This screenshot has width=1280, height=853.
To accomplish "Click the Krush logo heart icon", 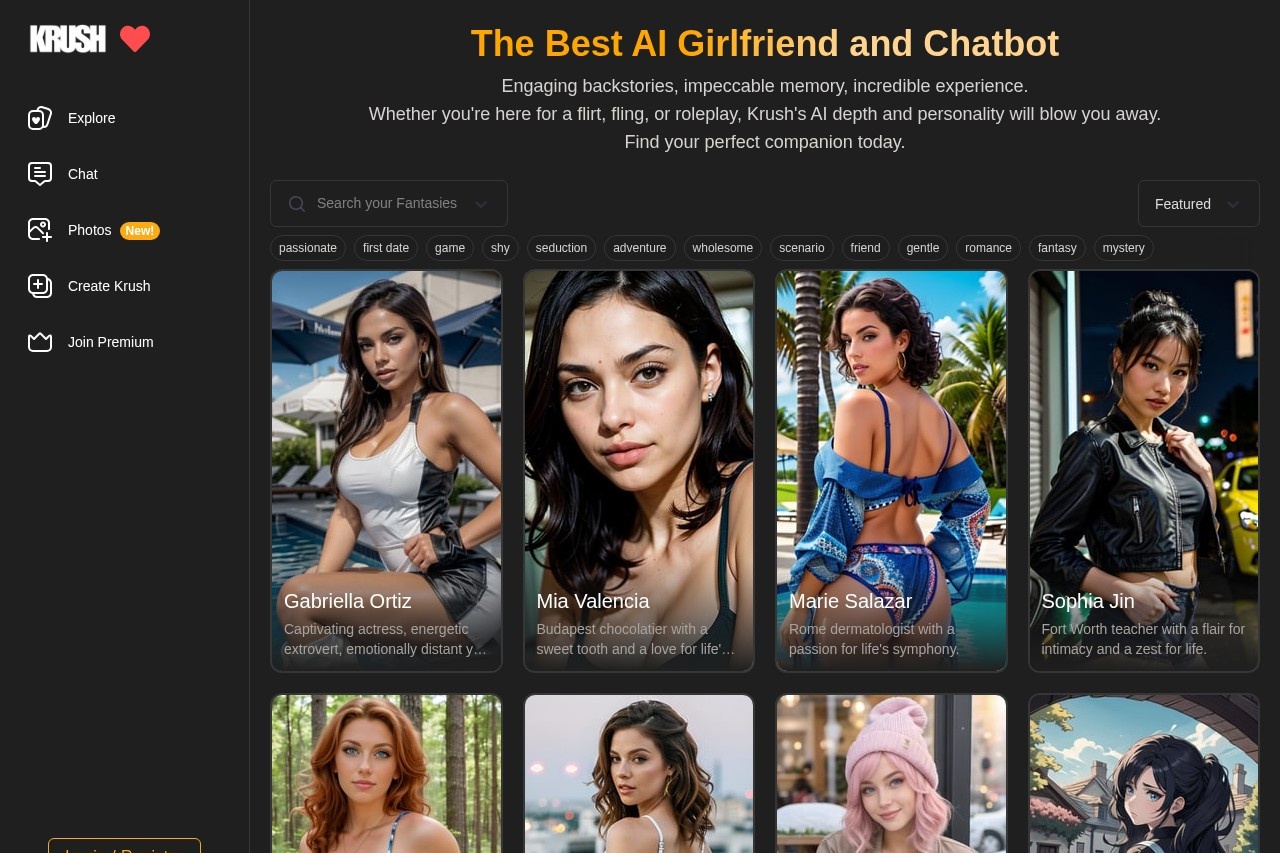I will tap(135, 39).
